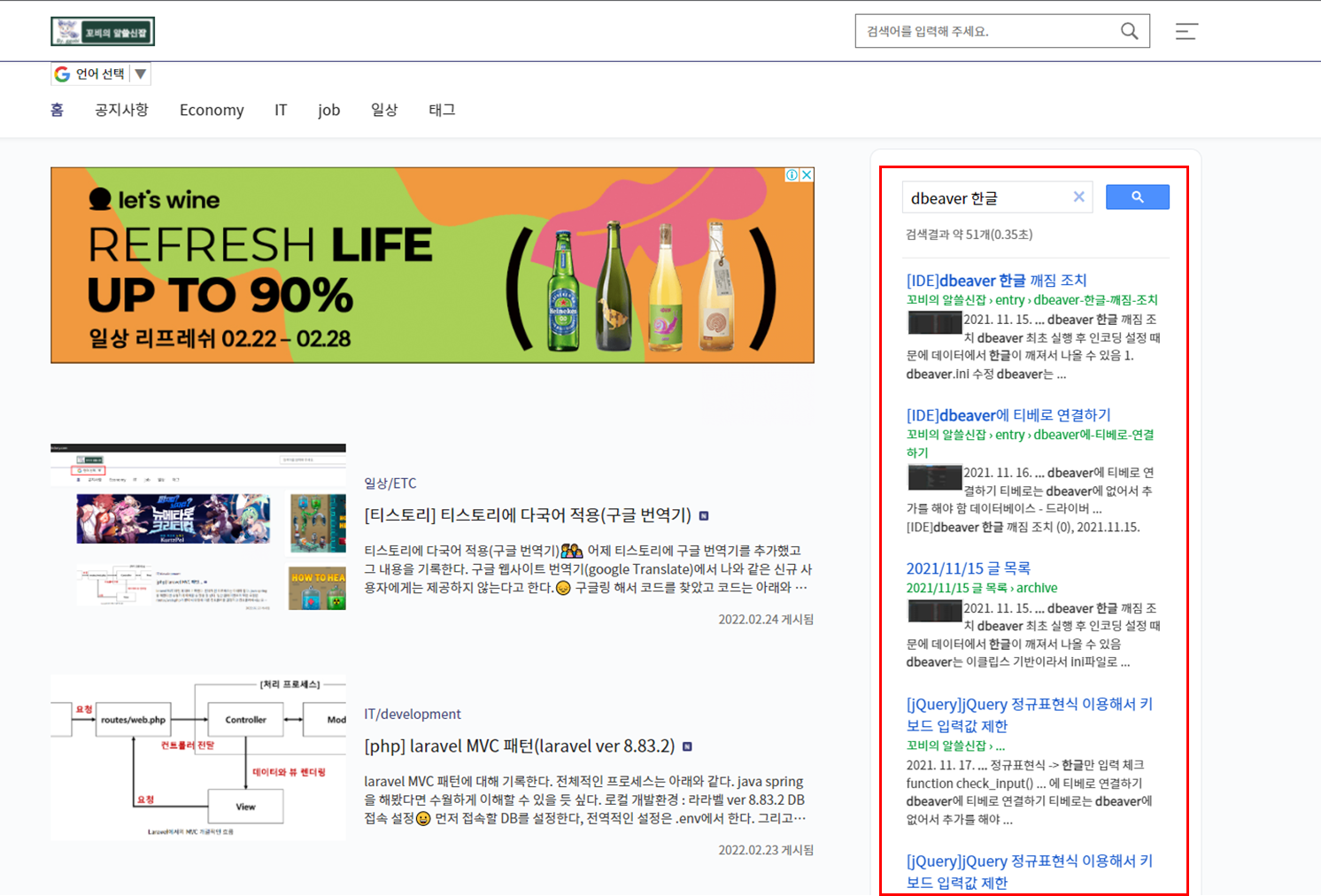Click the thumbnail of the 한글 깨짐 조치 result

pyautogui.click(x=934, y=322)
